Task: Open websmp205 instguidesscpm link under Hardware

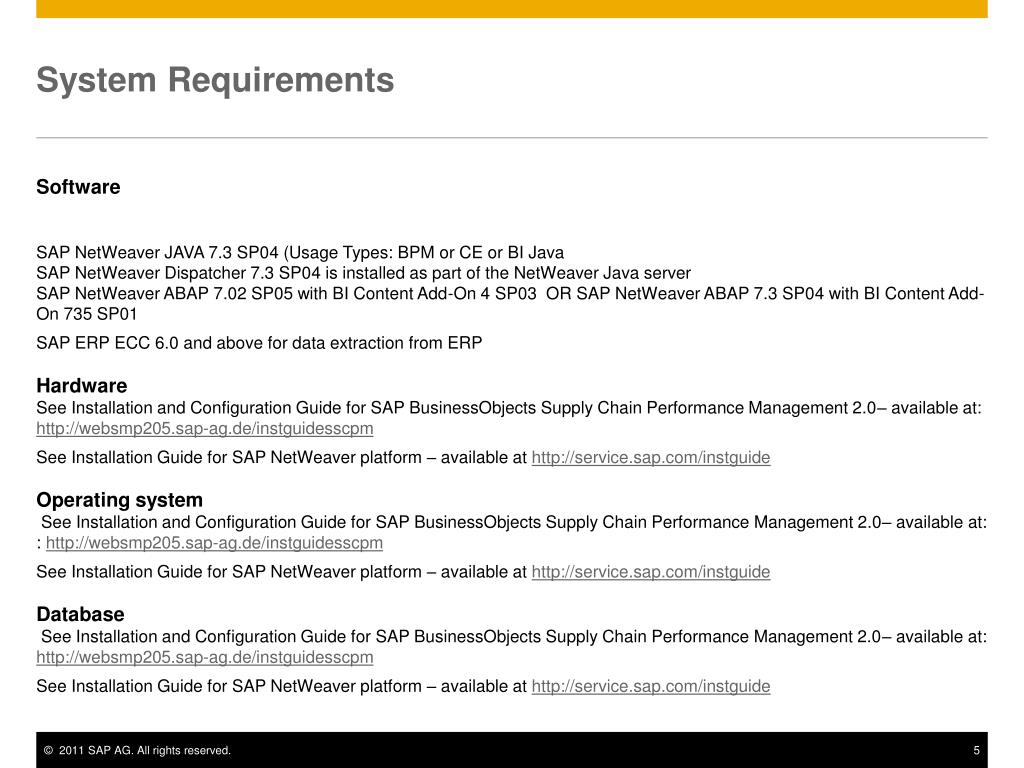Action: [204, 429]
